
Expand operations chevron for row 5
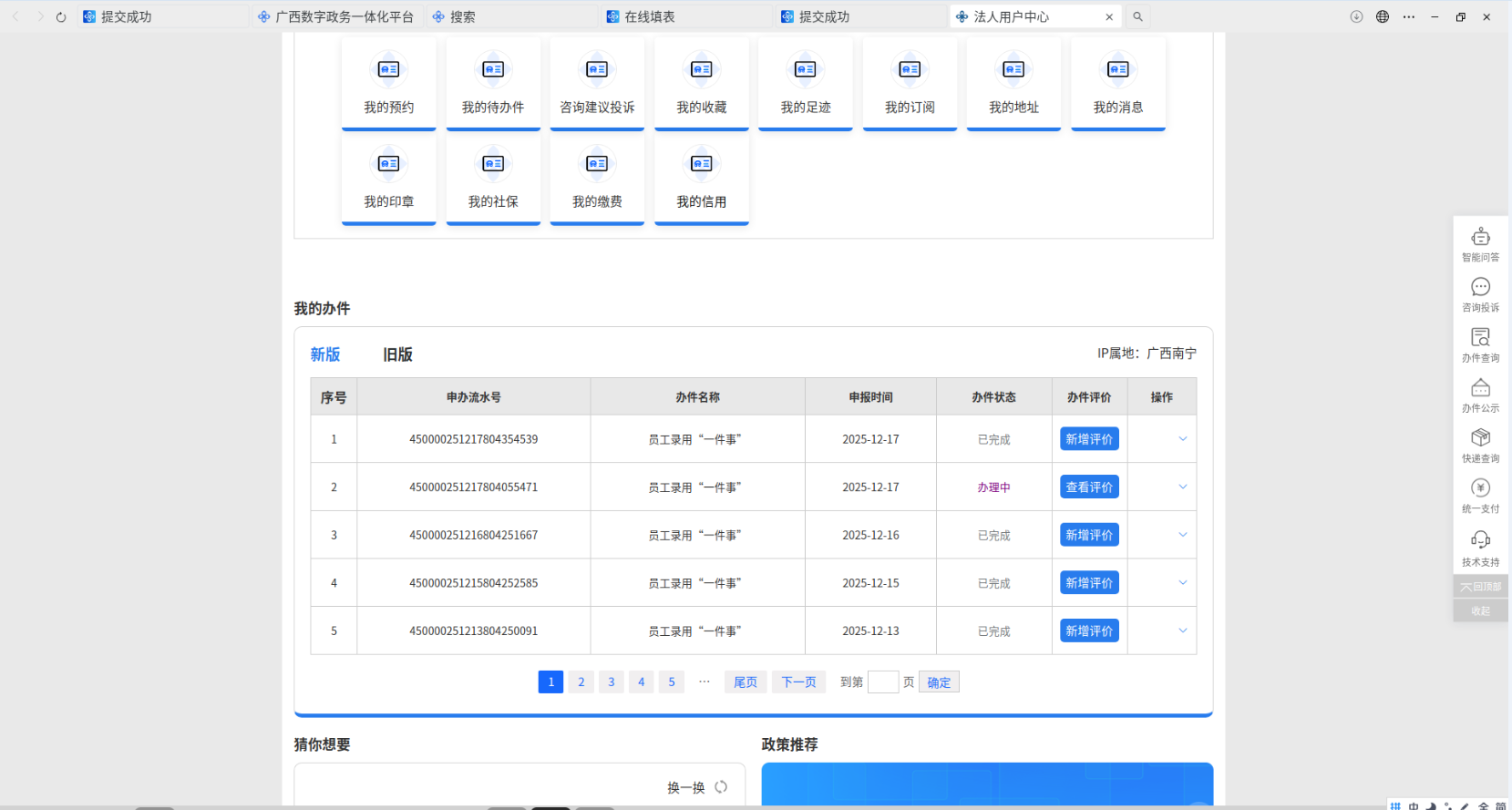coord(1182,631)
